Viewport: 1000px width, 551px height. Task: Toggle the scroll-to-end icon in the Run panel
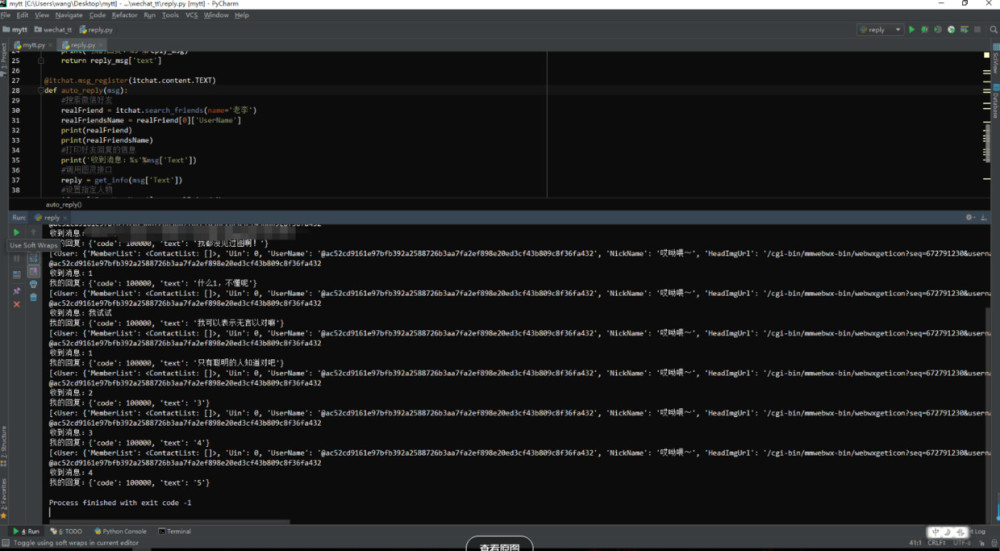33,272
